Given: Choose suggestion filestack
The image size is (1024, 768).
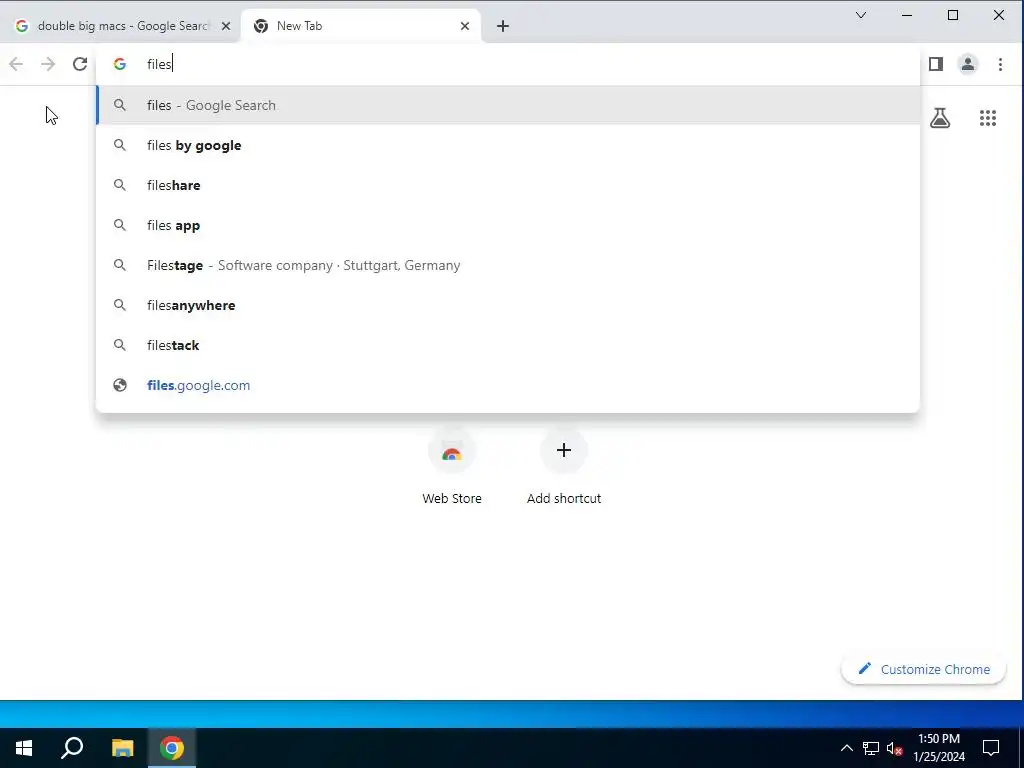Looking at the screenshot, I should pos(507,345).
